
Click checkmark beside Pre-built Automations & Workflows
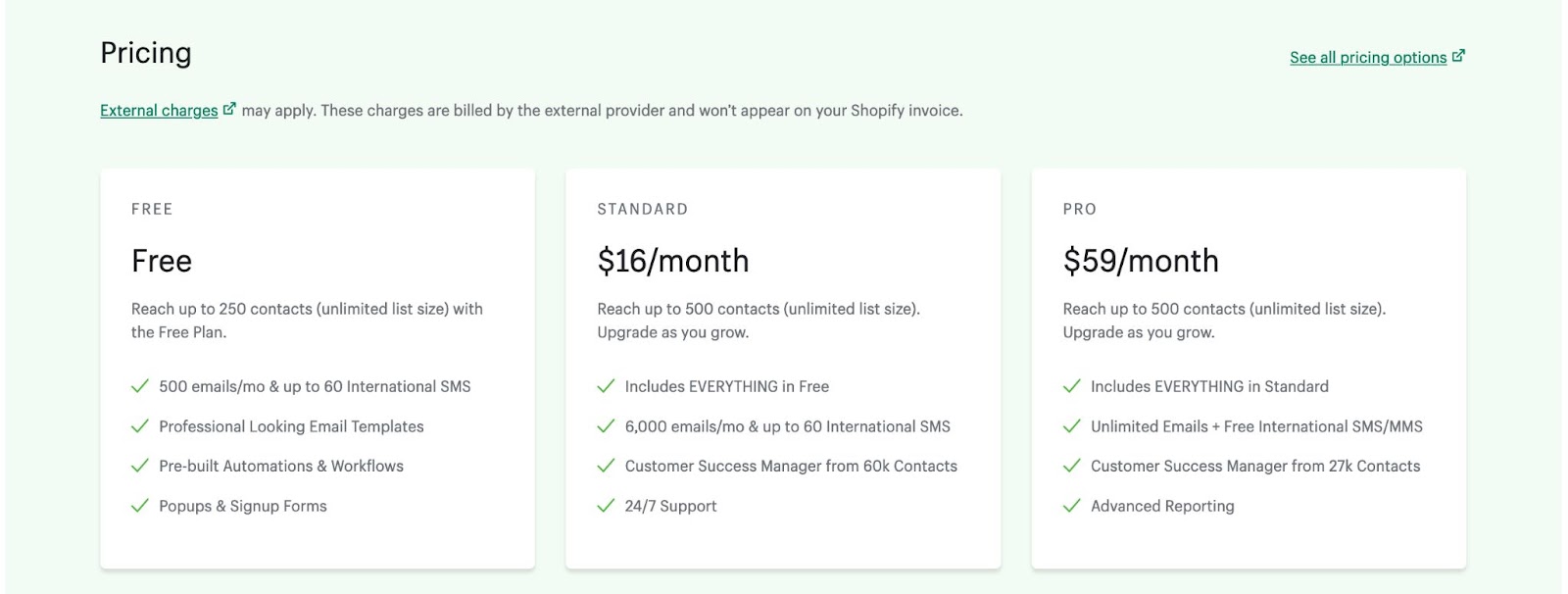(x=140, y=466)
